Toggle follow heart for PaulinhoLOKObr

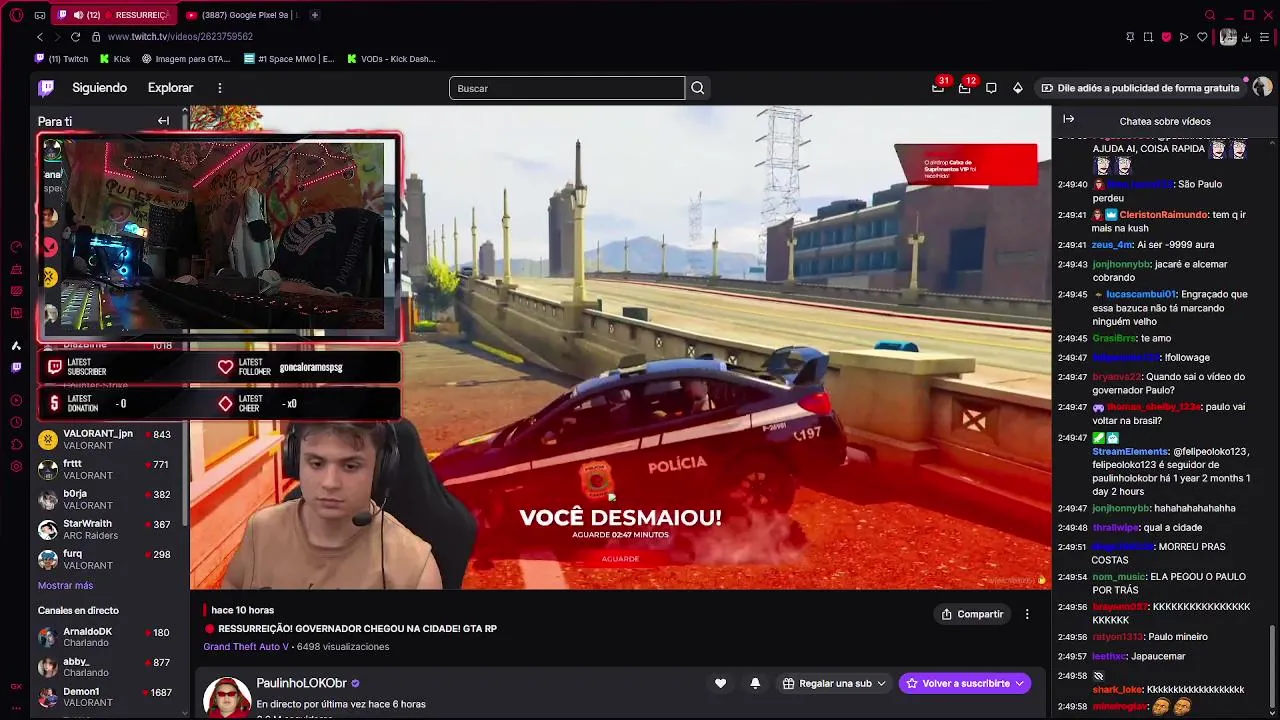pyautogui.click(x=720, y=683)
